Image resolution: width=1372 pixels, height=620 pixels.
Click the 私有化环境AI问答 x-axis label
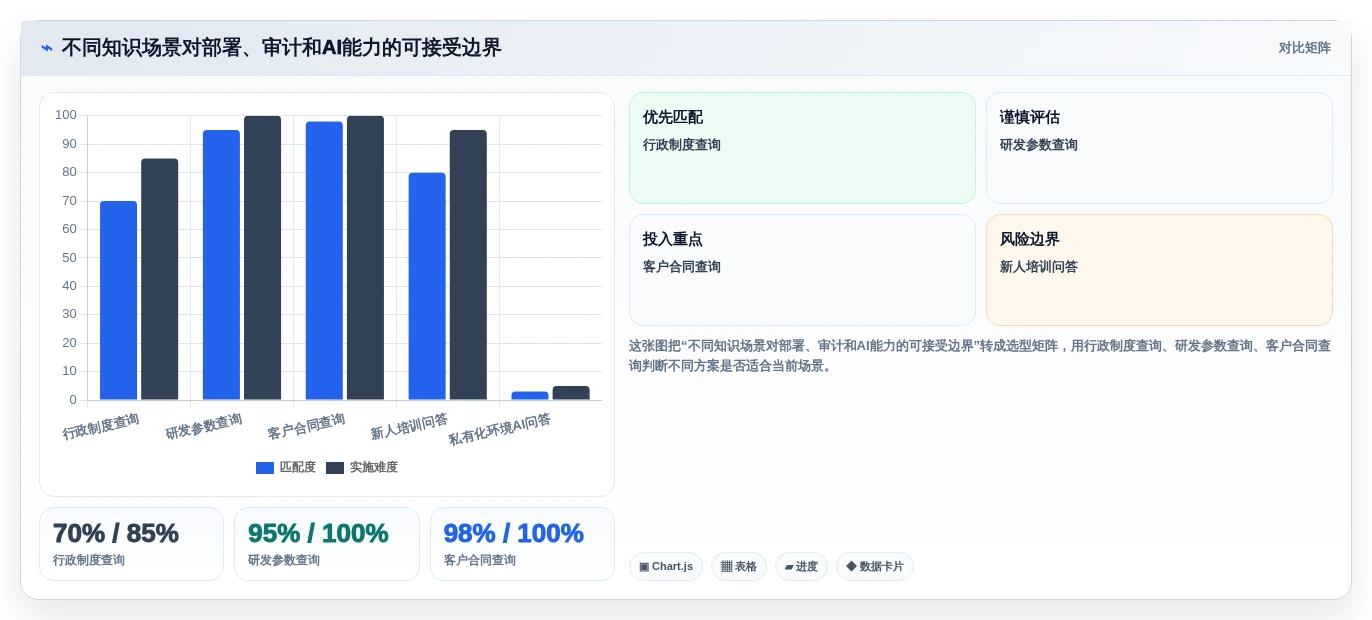[500, 429]
